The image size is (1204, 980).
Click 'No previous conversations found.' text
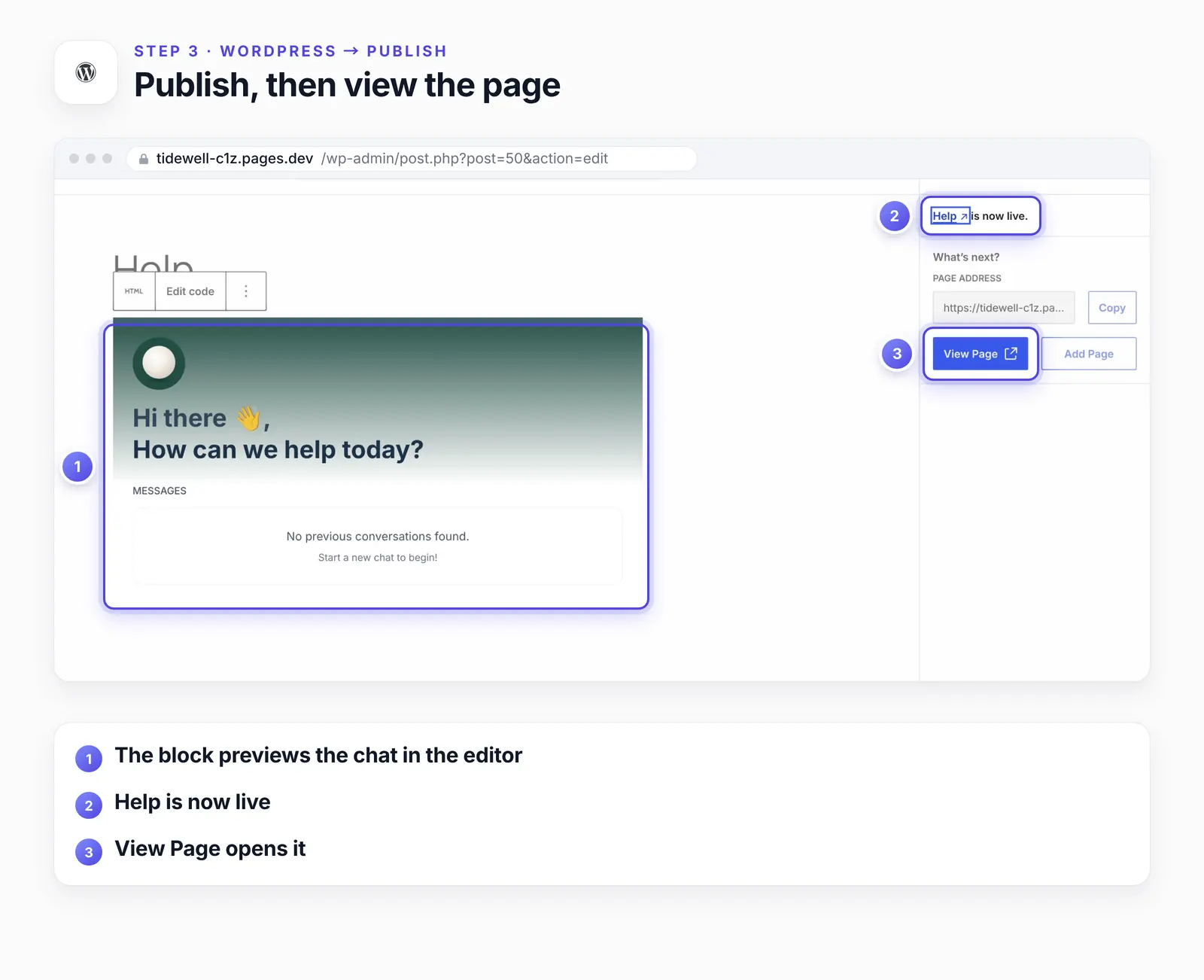pos(378,537)
